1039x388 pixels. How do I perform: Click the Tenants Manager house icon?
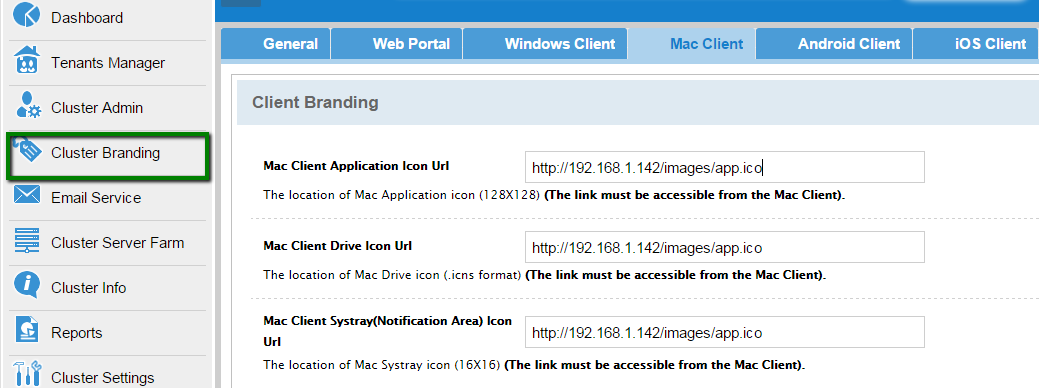[x=27, y=61]
